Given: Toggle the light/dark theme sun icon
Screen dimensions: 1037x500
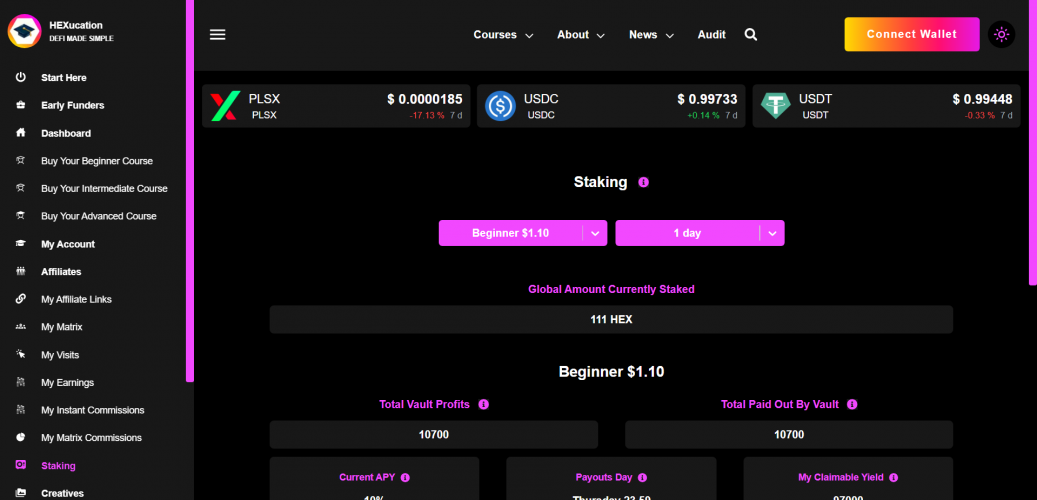Looking at the screenshot, I should (x=1001, y=34).
